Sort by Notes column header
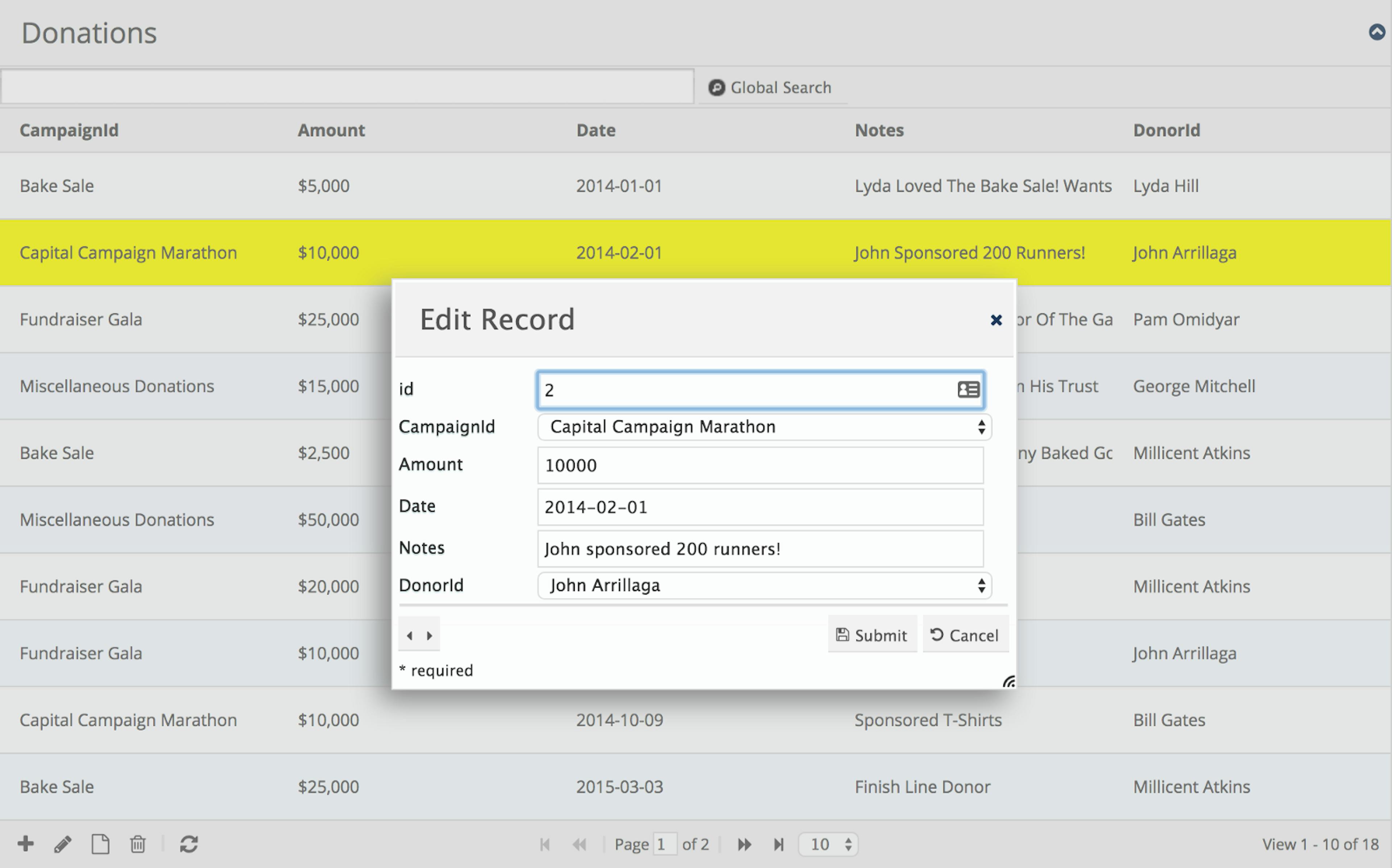The width and height of the screenshot is (1392, 868). 879,130
